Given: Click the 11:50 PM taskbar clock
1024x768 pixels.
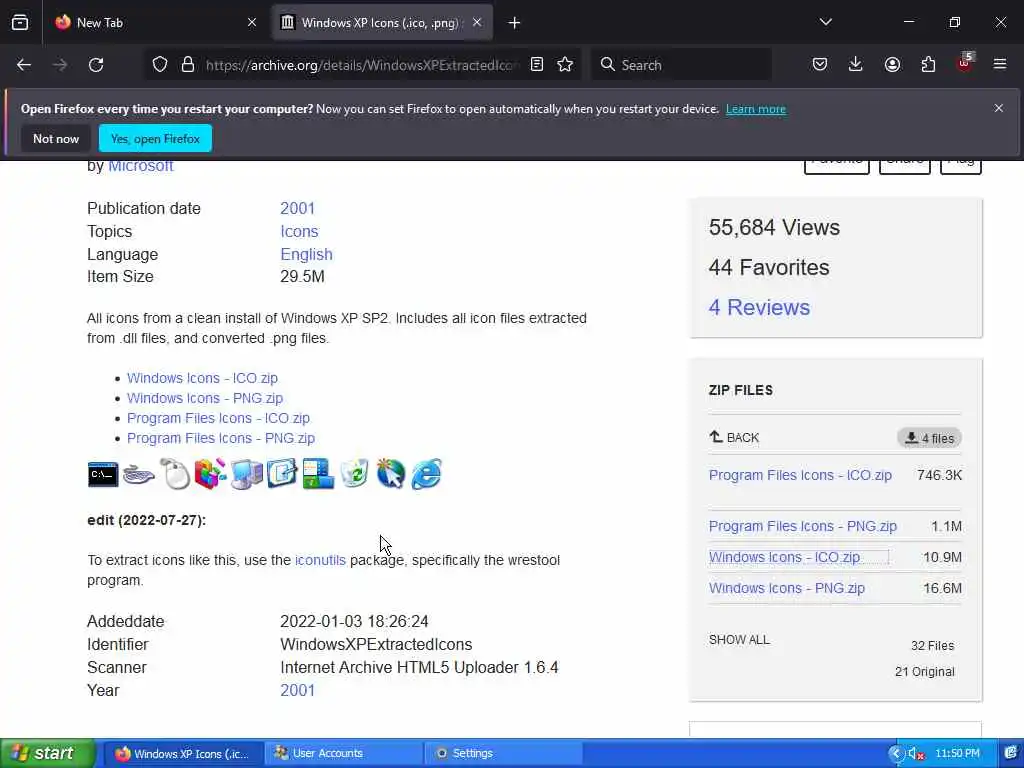Looking at the screenshot, I should click(957, 754).
